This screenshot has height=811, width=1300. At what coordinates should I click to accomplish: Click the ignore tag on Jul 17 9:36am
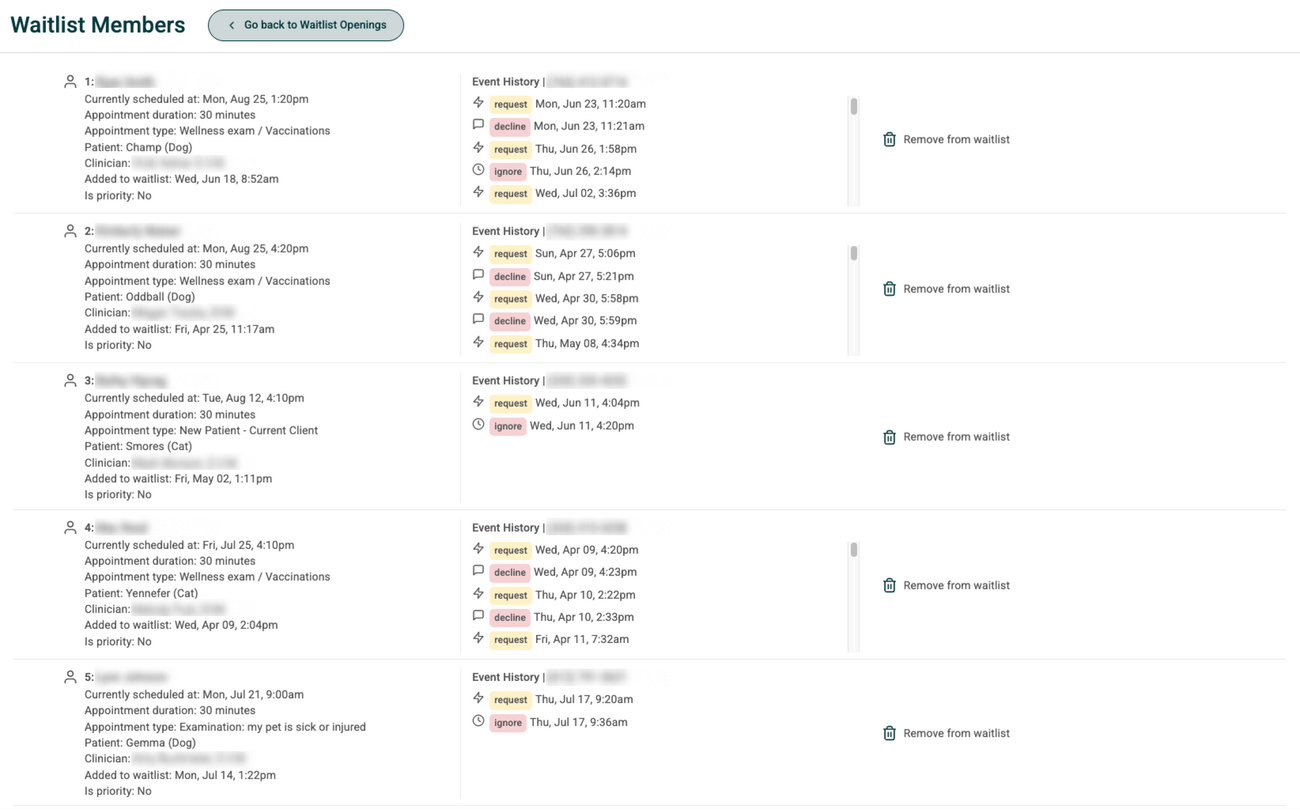point(507,723)
